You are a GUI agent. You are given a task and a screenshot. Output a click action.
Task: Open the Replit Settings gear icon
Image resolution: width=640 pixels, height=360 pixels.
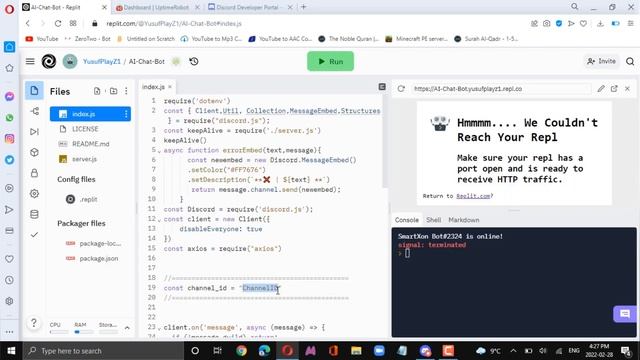(x=34, y=193)
